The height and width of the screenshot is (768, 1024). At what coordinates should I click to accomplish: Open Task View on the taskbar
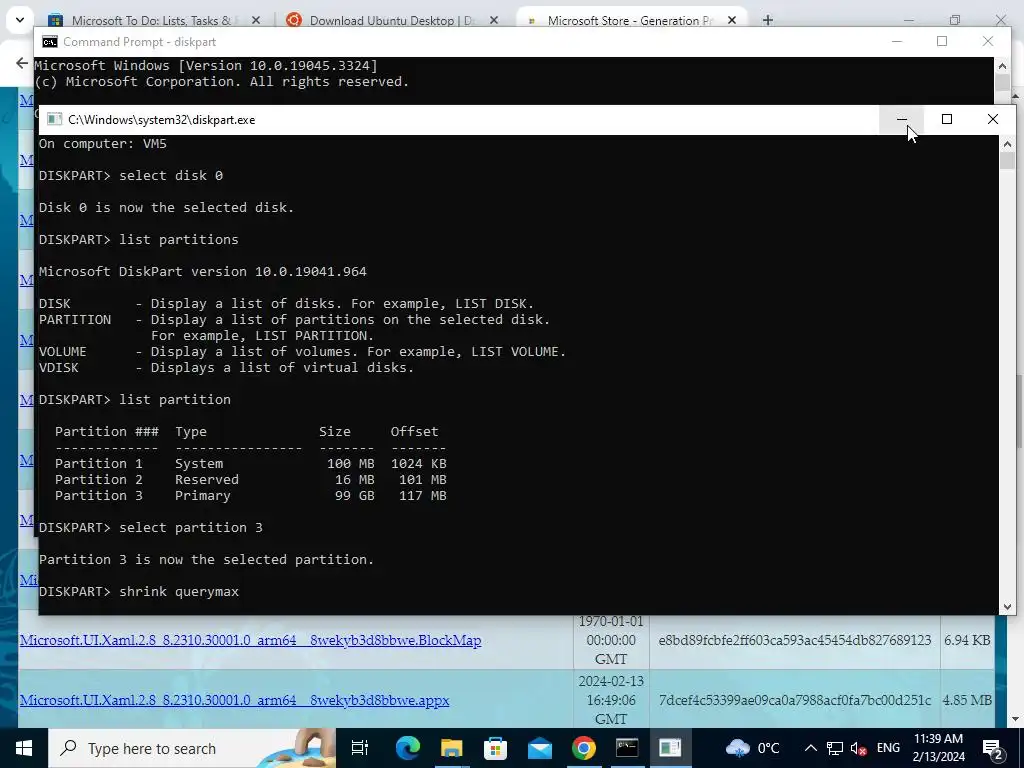click(360, 748)
